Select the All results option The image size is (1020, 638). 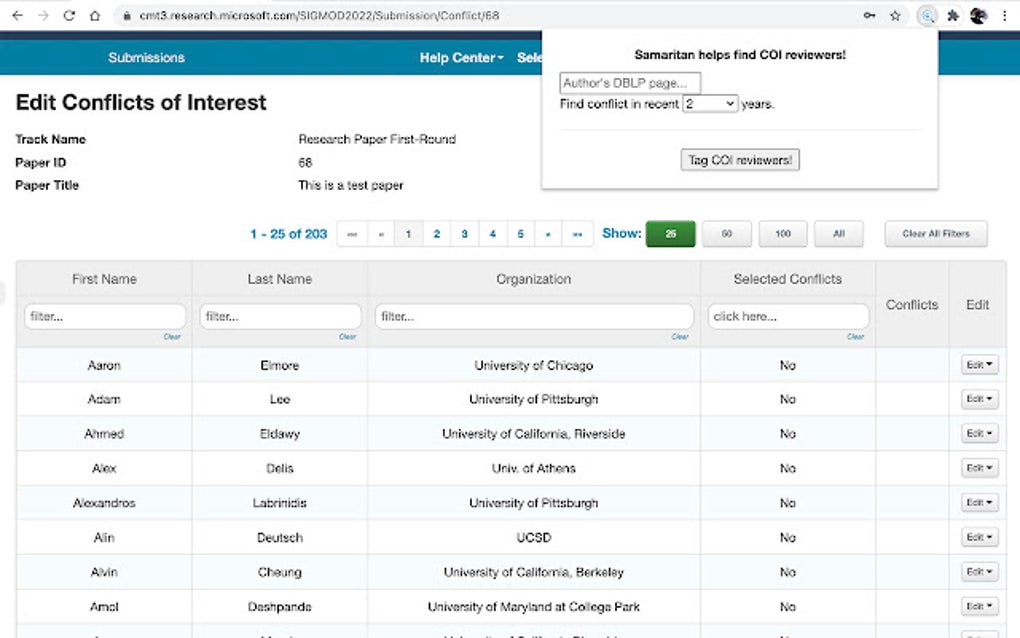pyautogui.click(x=838, y=233)
